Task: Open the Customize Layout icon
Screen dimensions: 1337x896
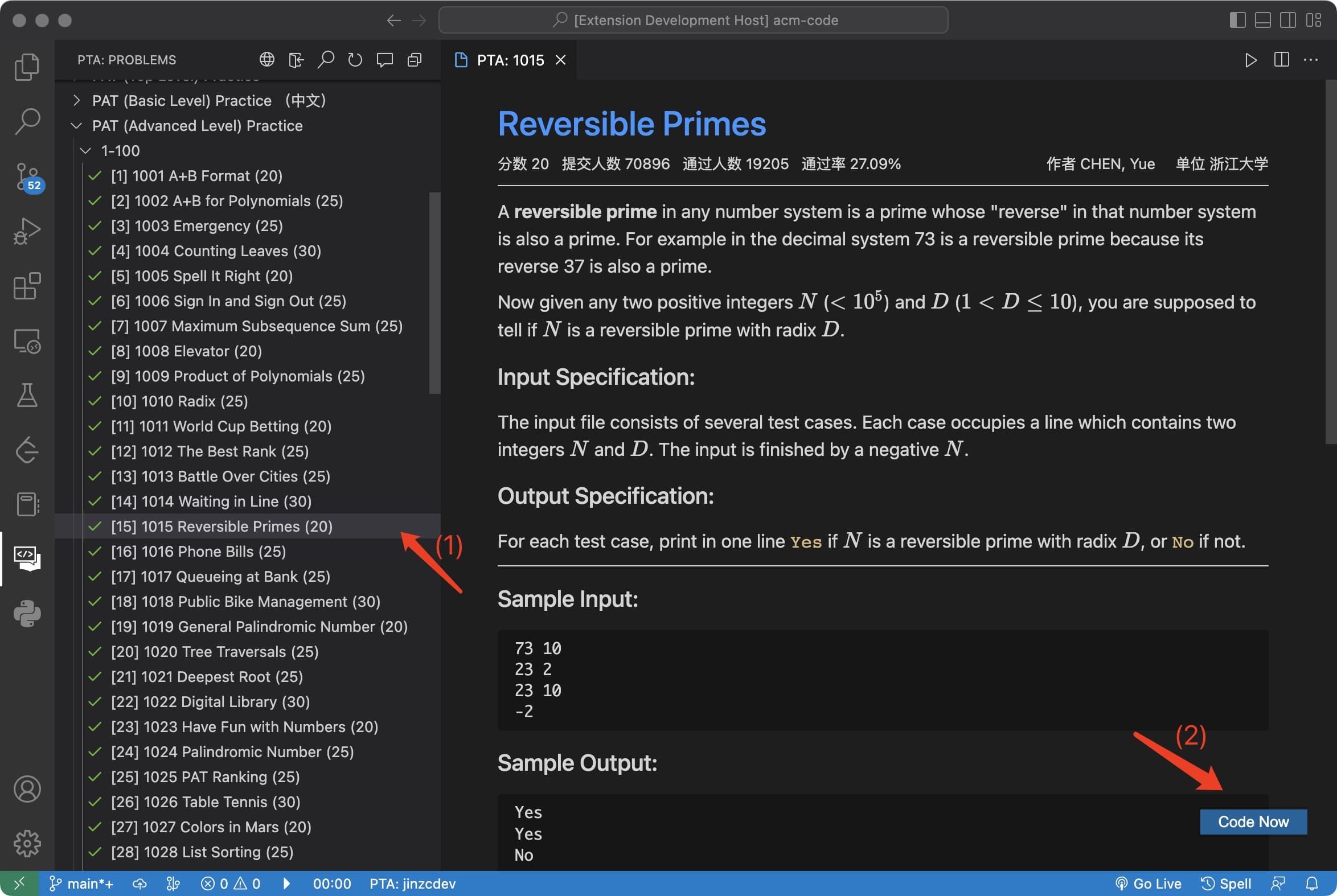Action: point(1314,20)
